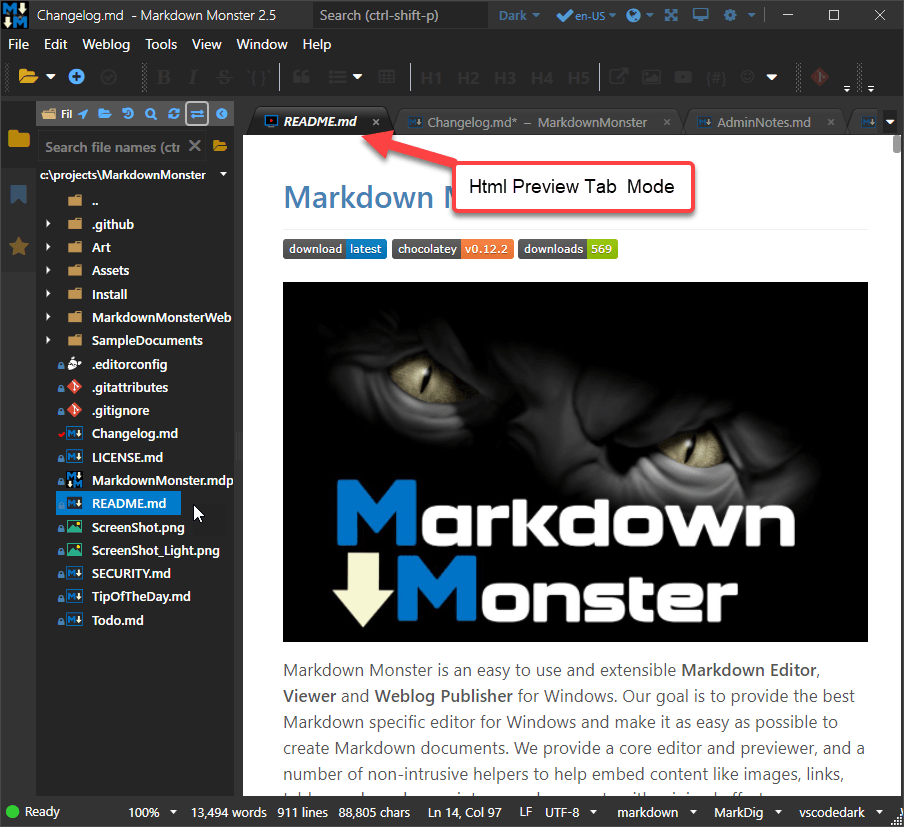Toggle the sync-with-document arrows button
904x827 pixels.
(197, 114)
